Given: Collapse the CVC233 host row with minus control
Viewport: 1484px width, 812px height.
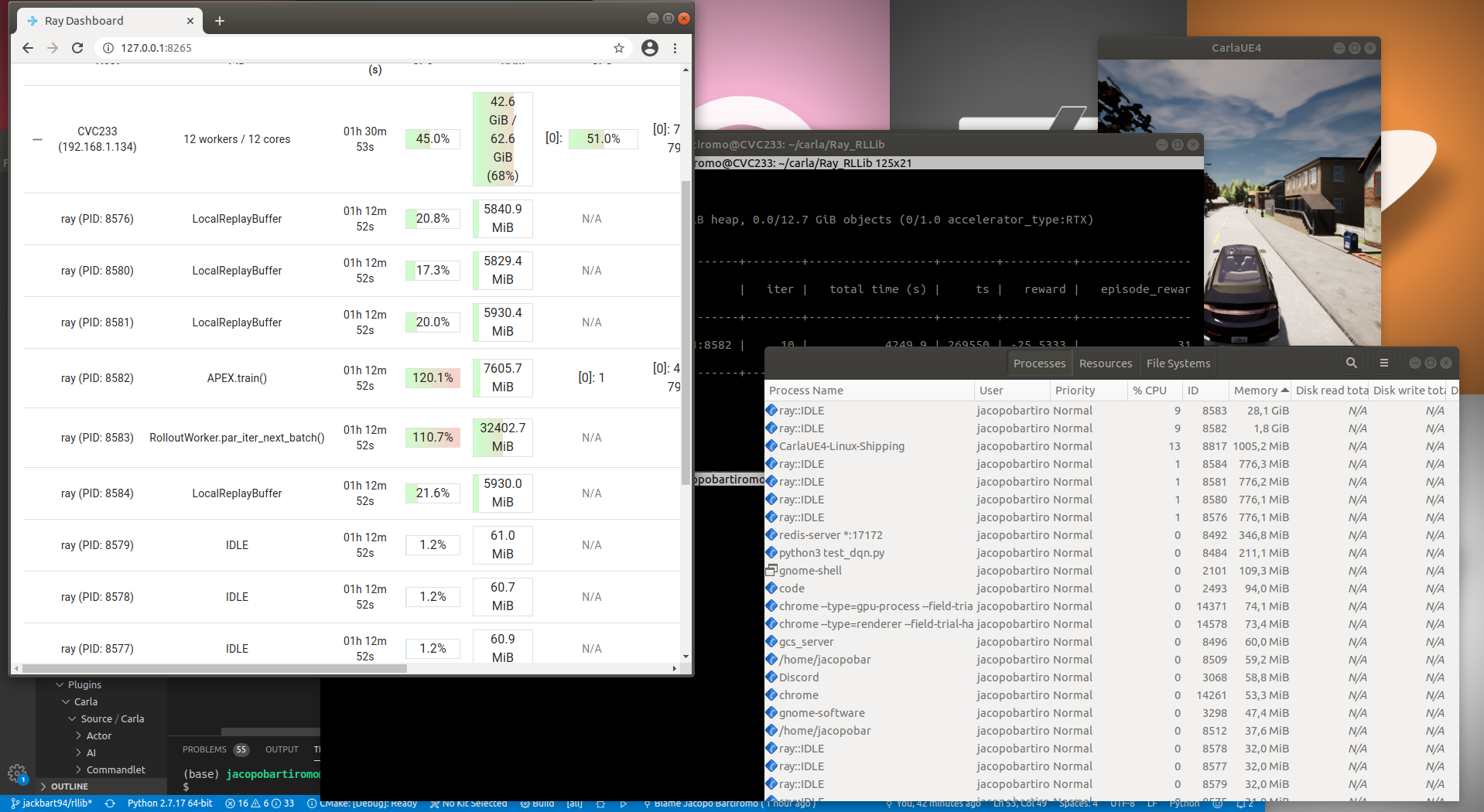Looking at the screenshot, I should [37, 139].
